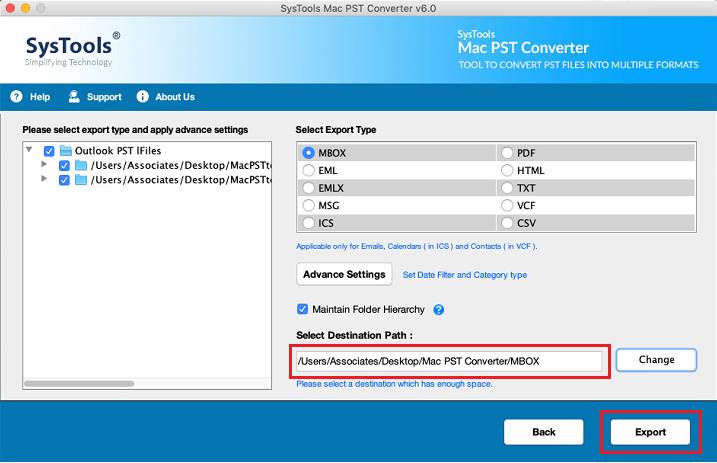Click the Support person icon

point(74,96)
